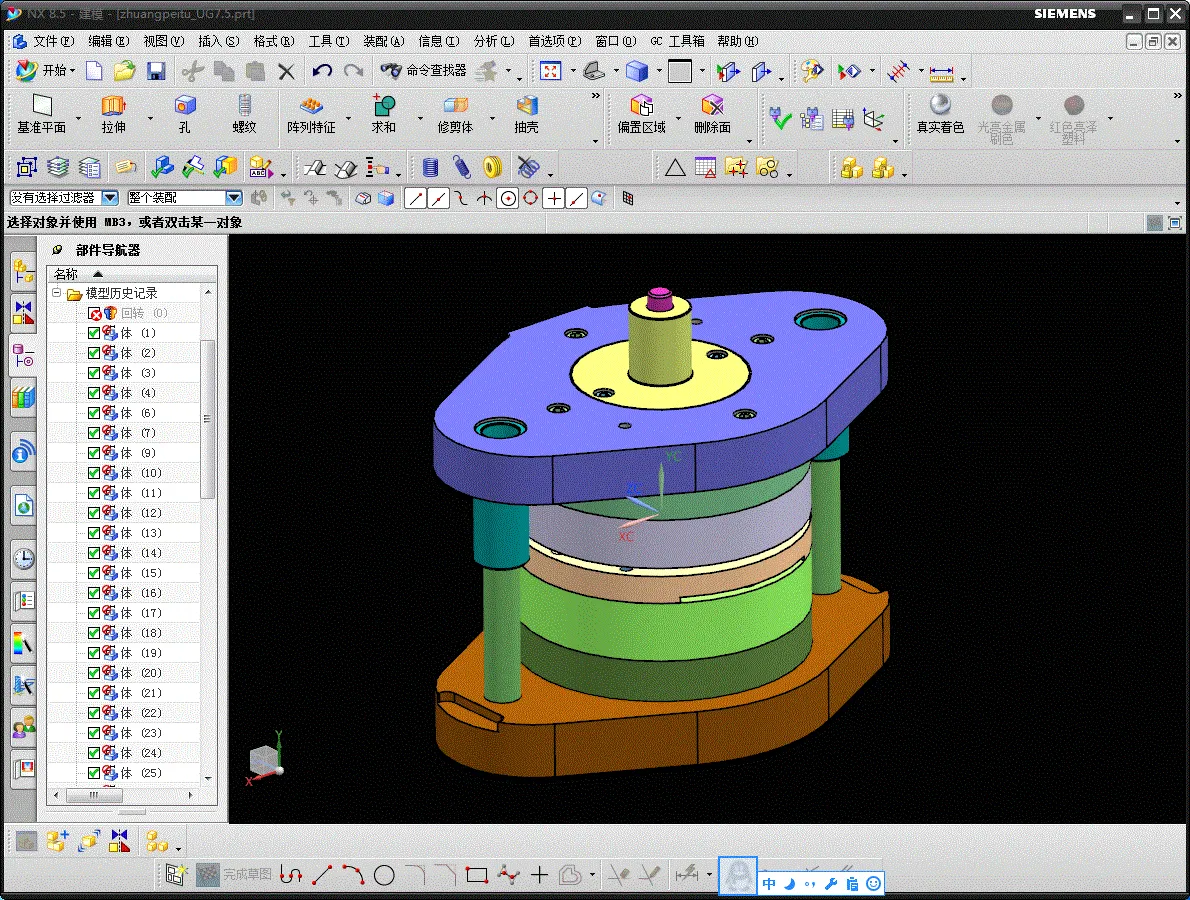The width and height of the screenshot is (1190, 900).
Task: Uncheck the 体 (2) feature checkbox
Action: 94,353
